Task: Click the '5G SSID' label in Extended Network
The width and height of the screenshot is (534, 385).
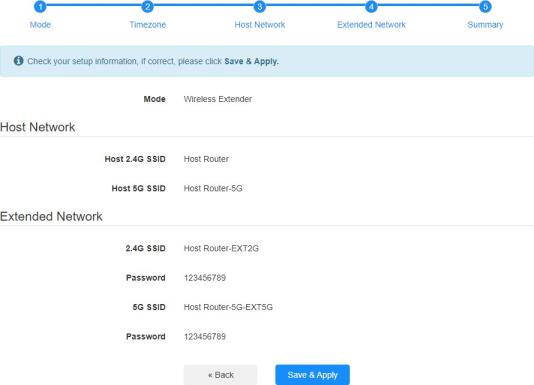Action: pyautogui.click(x=149, y=307)
